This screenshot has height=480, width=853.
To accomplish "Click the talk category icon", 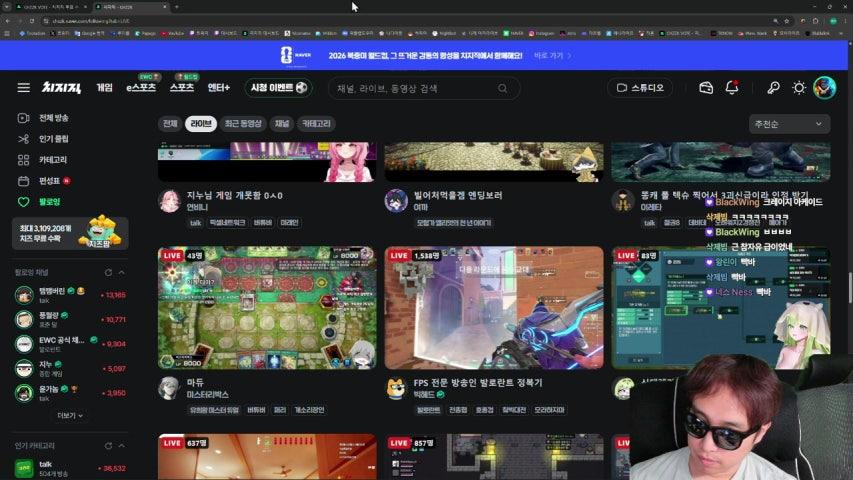I will [24, 468].
